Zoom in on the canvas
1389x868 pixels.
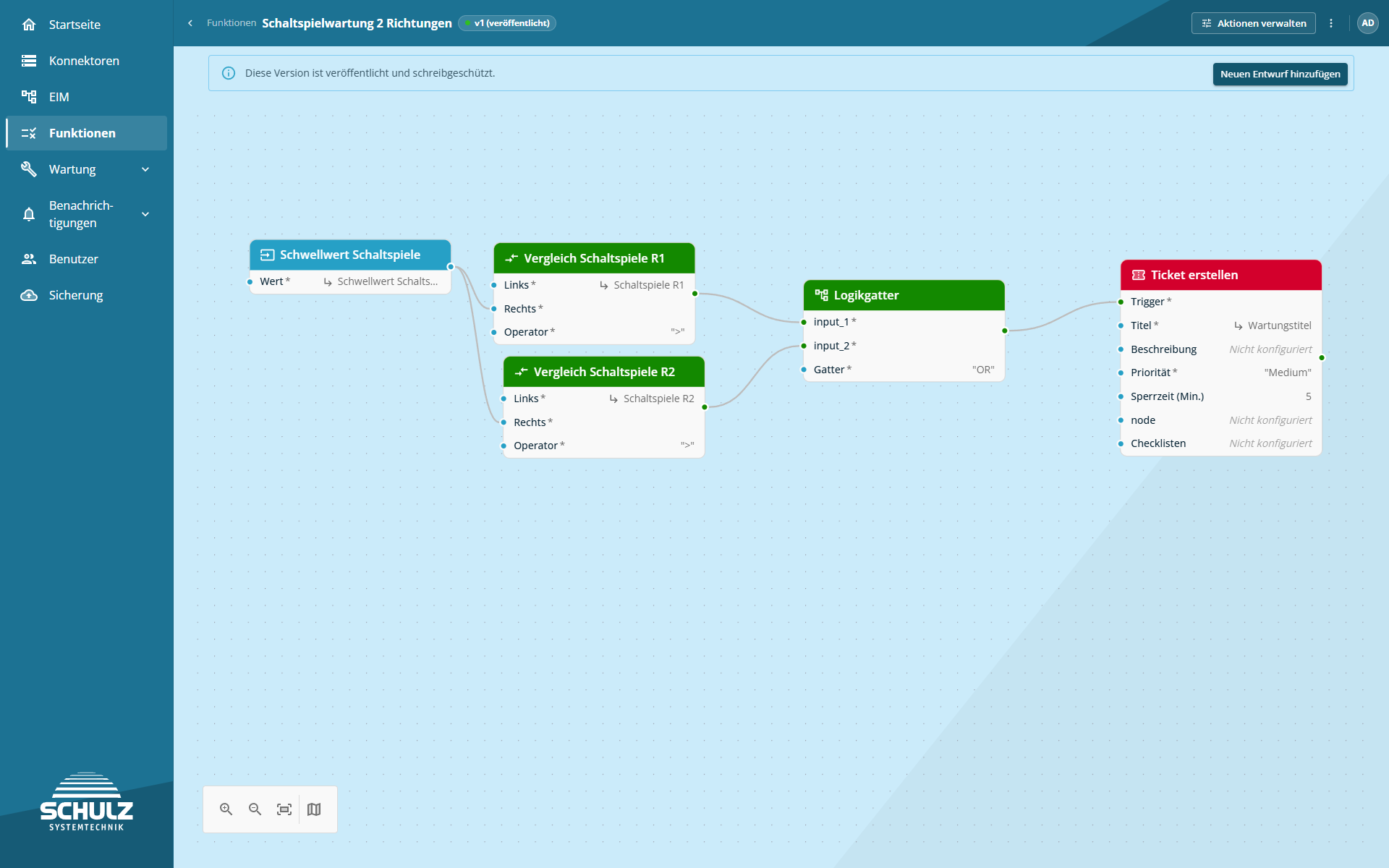(x=226, y=809)
